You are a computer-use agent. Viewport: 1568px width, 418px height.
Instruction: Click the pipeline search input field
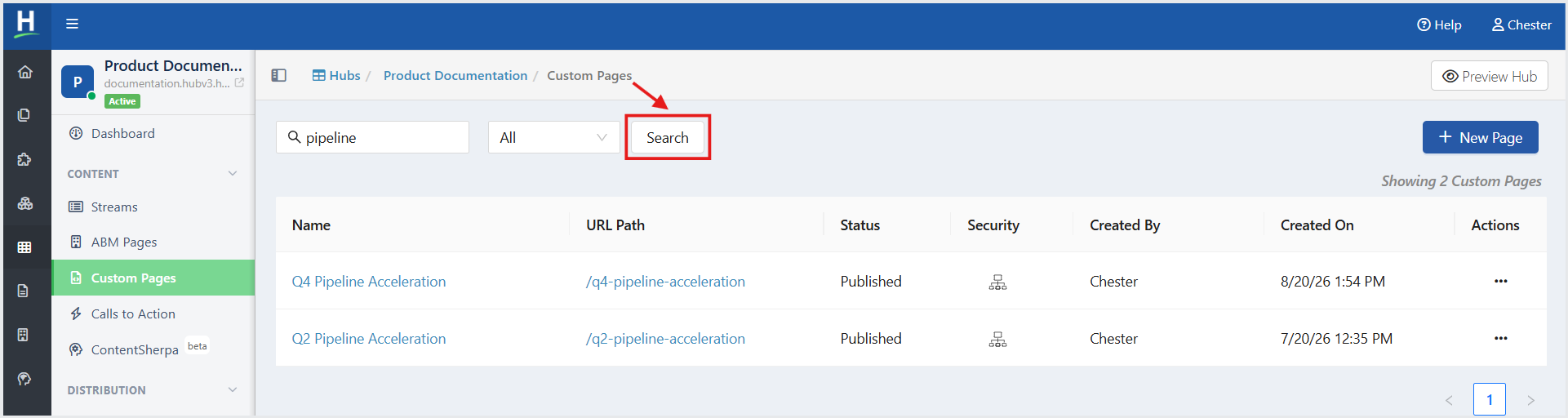tap(373, 137)
